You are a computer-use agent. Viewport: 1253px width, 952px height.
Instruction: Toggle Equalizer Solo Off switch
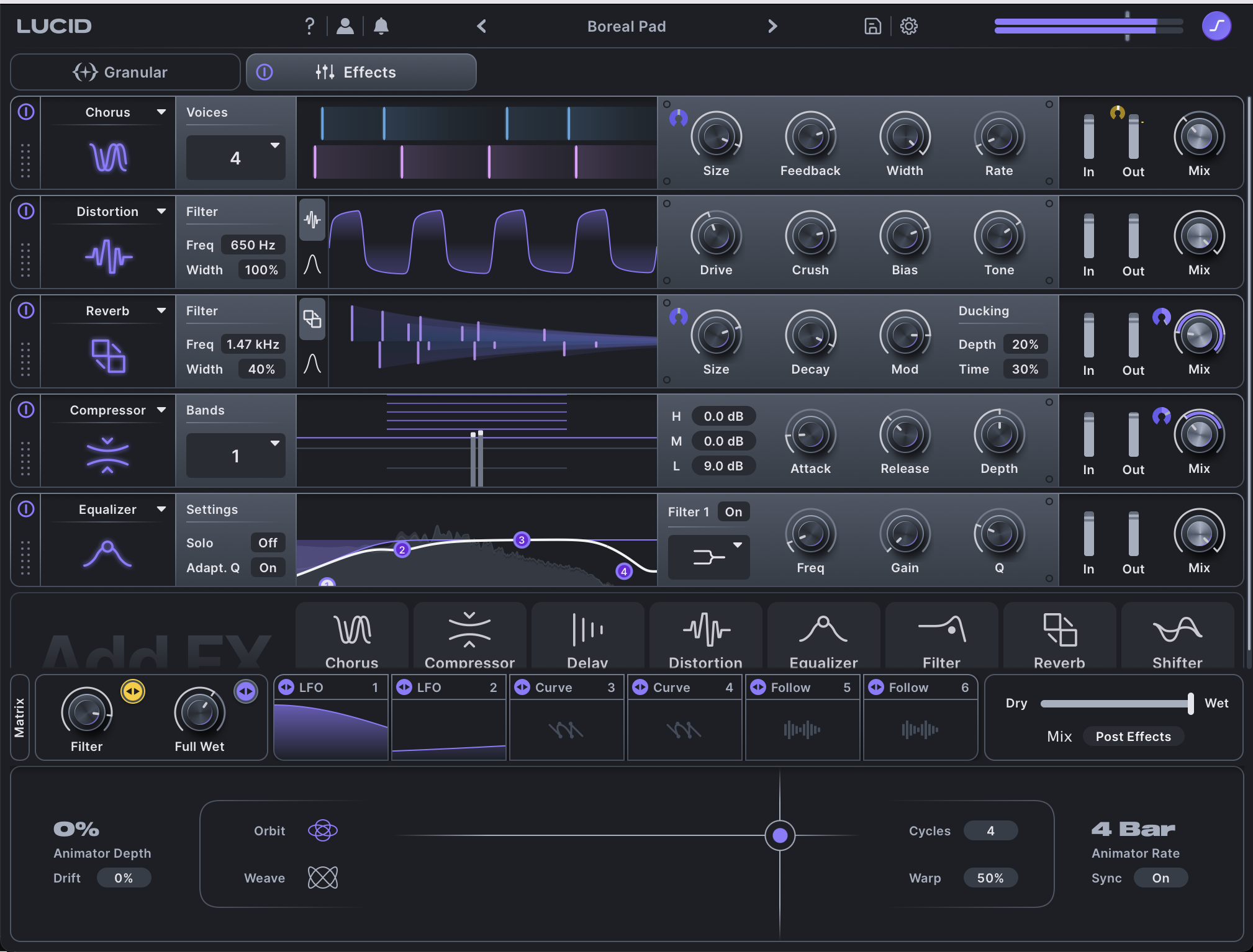pyautogui.click(x=268, y=543)
